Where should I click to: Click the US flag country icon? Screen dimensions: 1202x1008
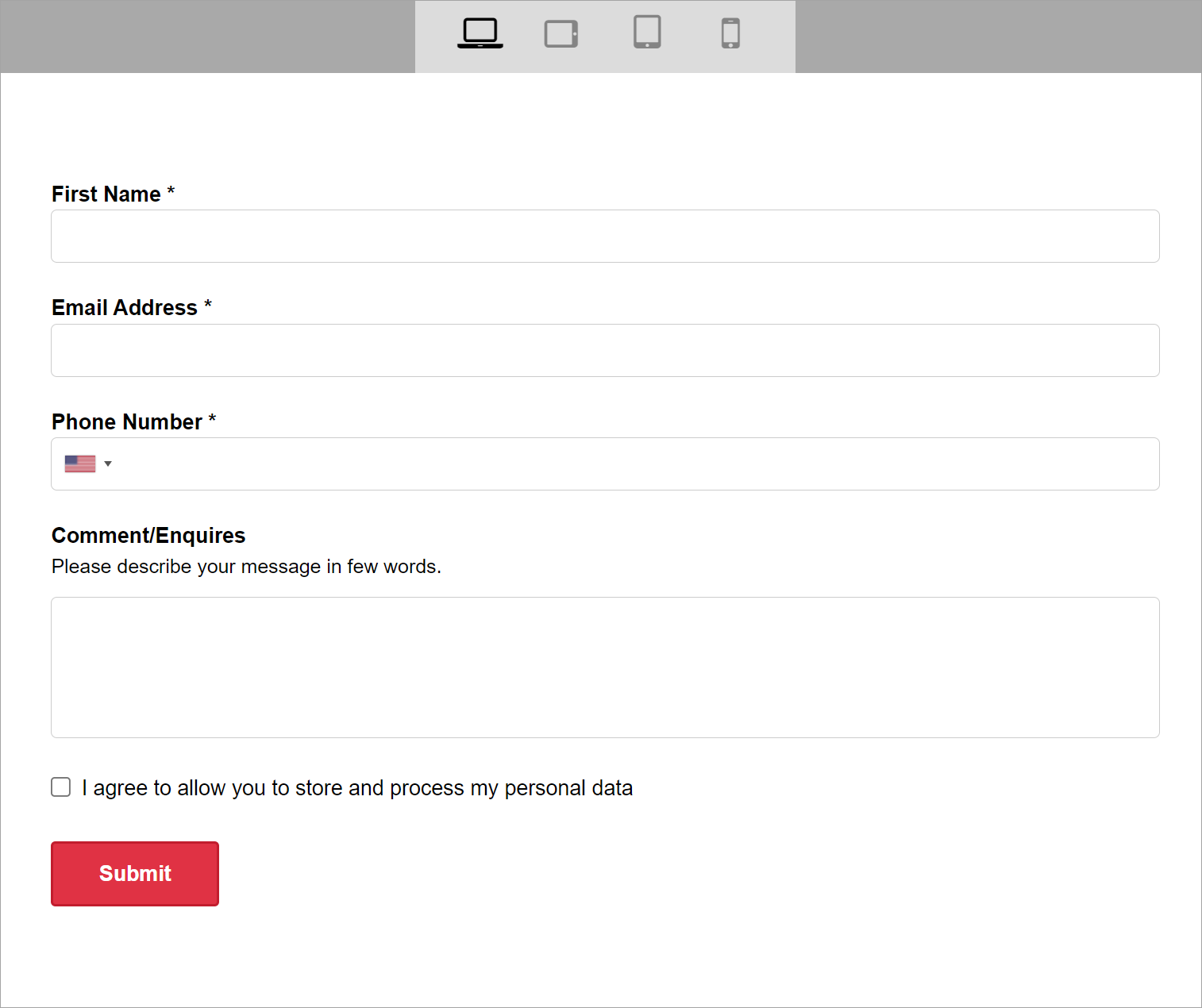click(x=80, y=464)
